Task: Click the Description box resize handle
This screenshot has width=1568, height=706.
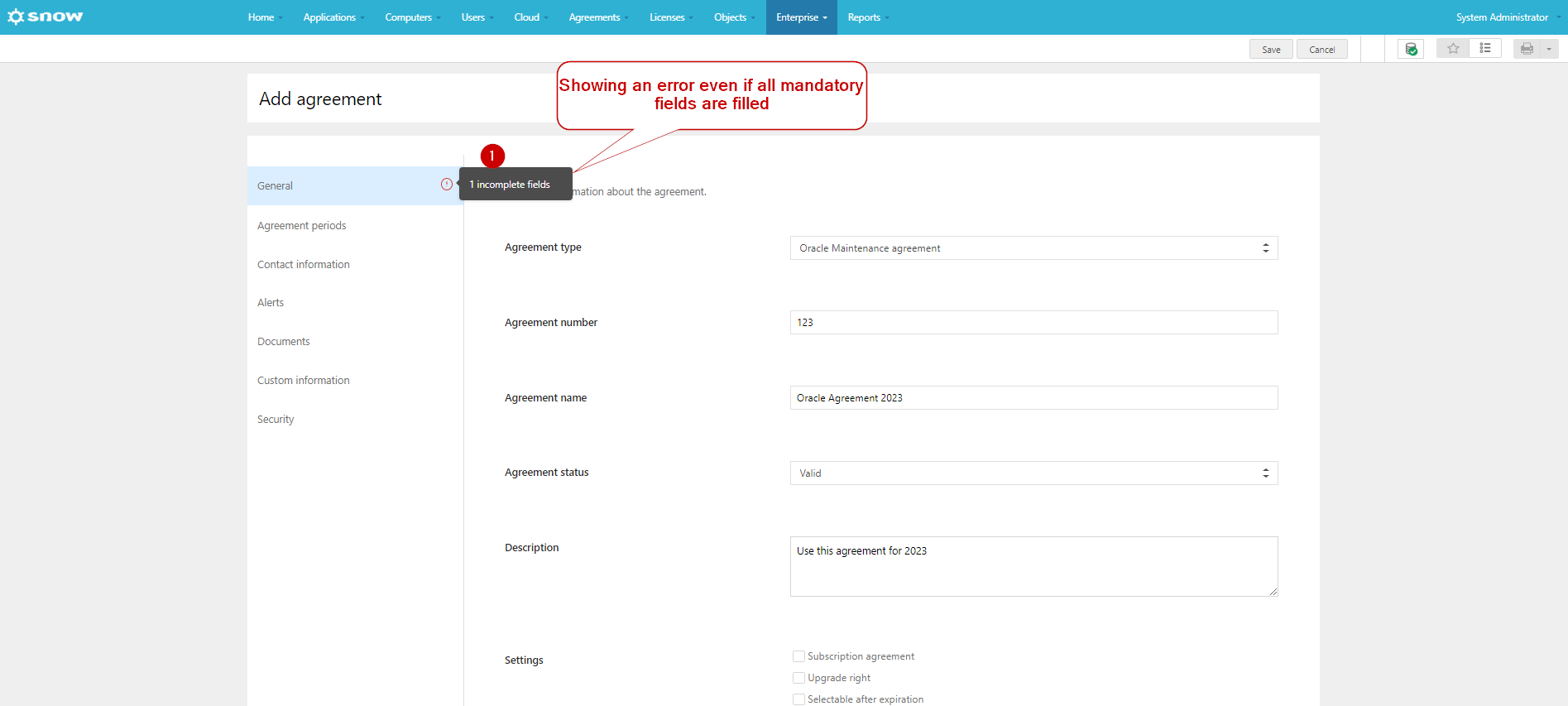Action: 1273,591
